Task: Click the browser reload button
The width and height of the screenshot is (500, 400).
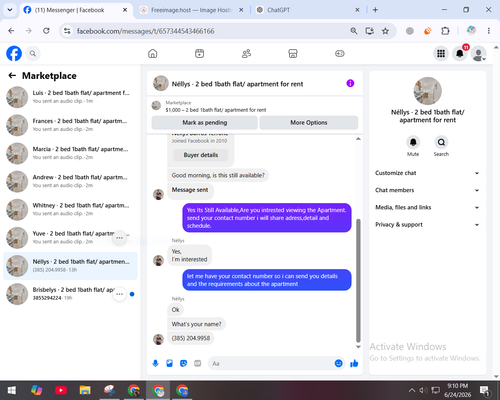Action: coord(46,31)
